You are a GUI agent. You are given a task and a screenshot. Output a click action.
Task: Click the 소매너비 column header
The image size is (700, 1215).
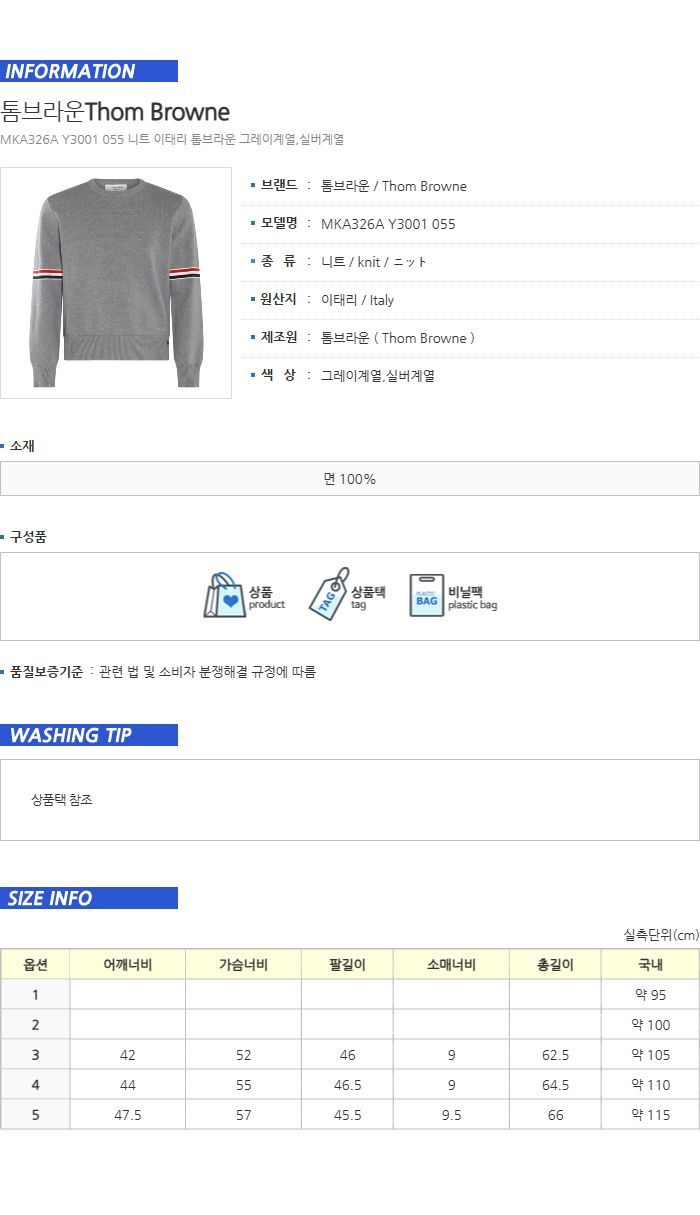pos(451,965)
